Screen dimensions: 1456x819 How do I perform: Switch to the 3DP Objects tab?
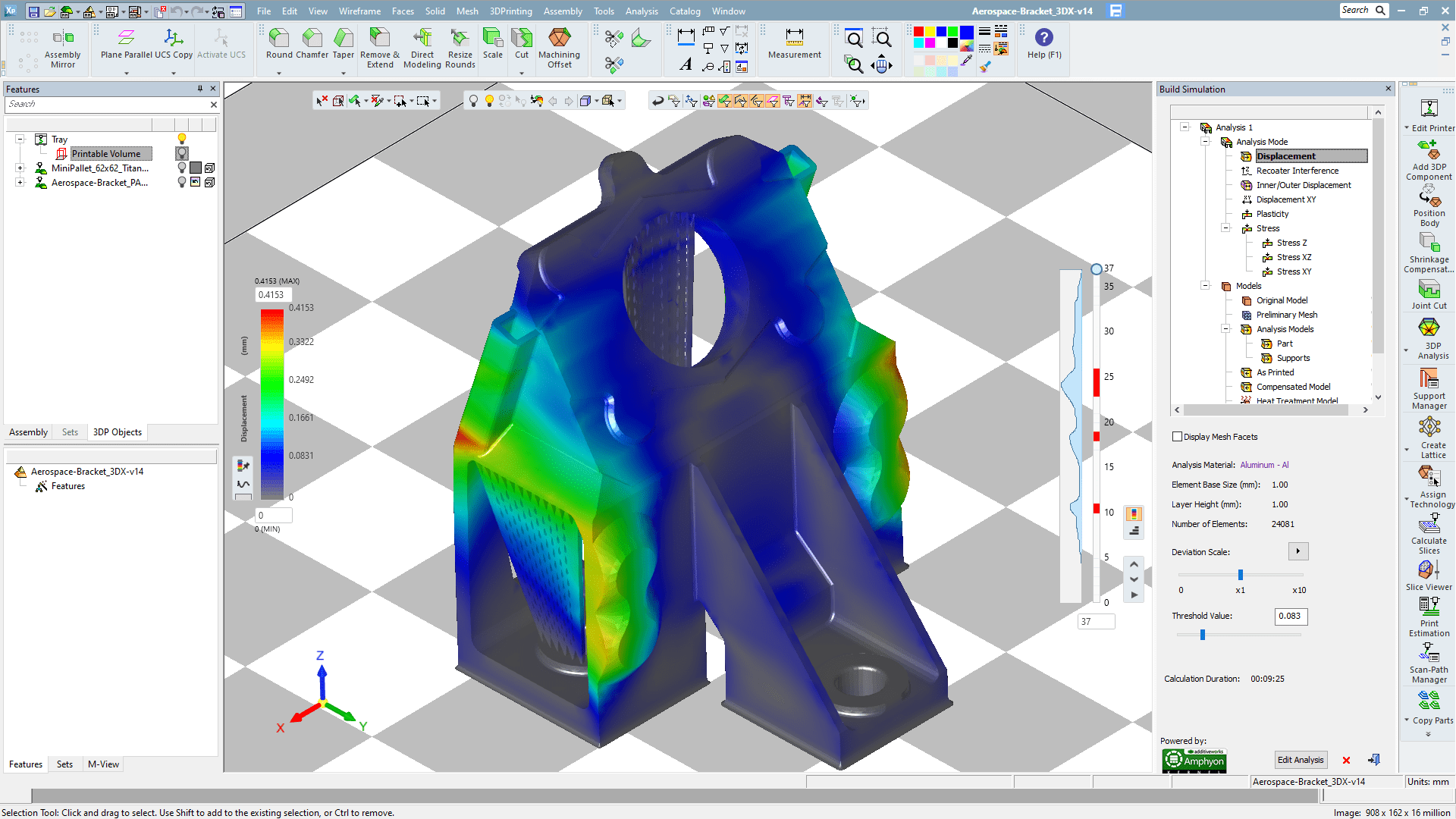(x=117, y=432)
